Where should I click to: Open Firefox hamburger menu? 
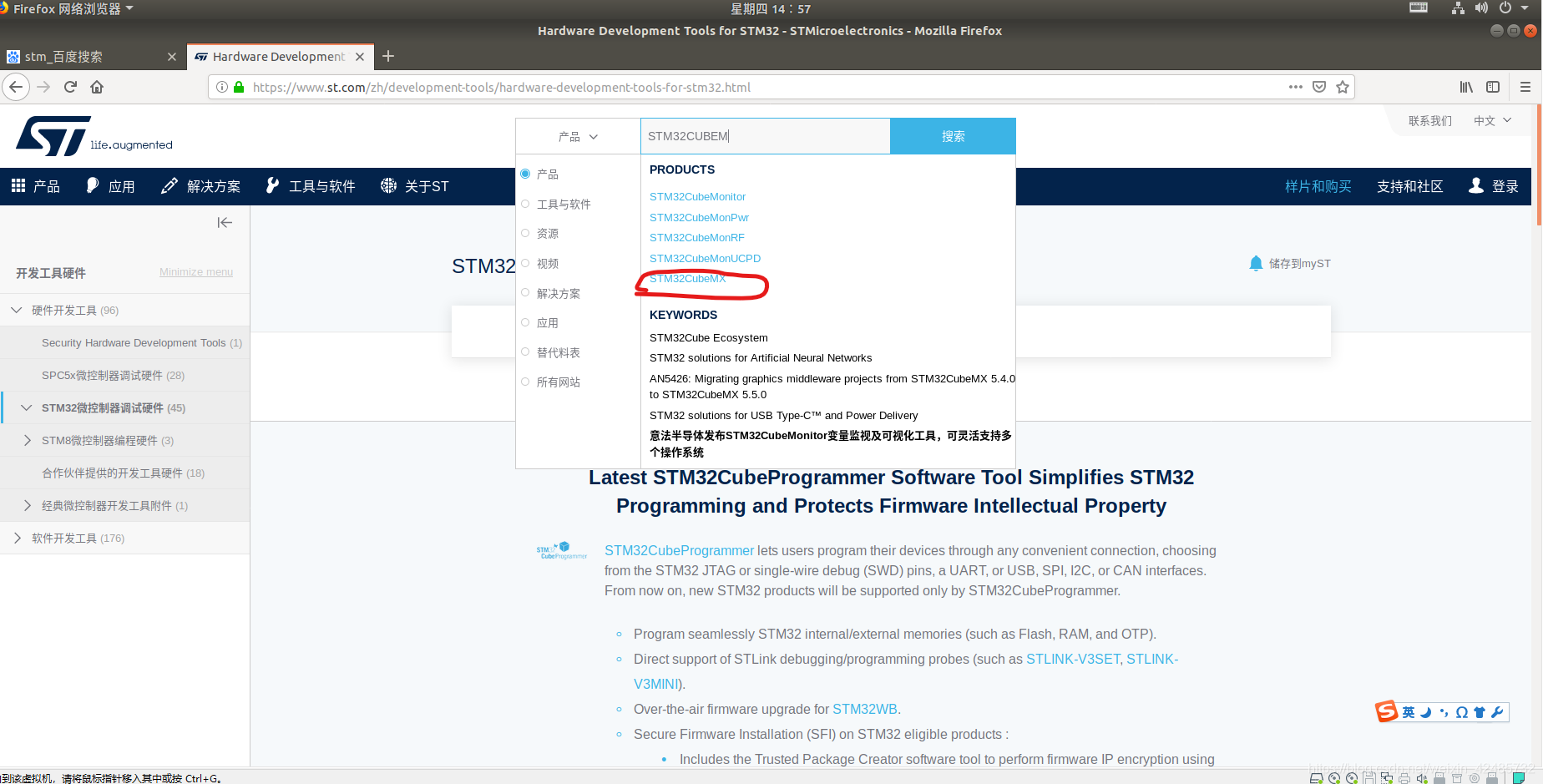pyautogui.click(x=1525, y=87)
